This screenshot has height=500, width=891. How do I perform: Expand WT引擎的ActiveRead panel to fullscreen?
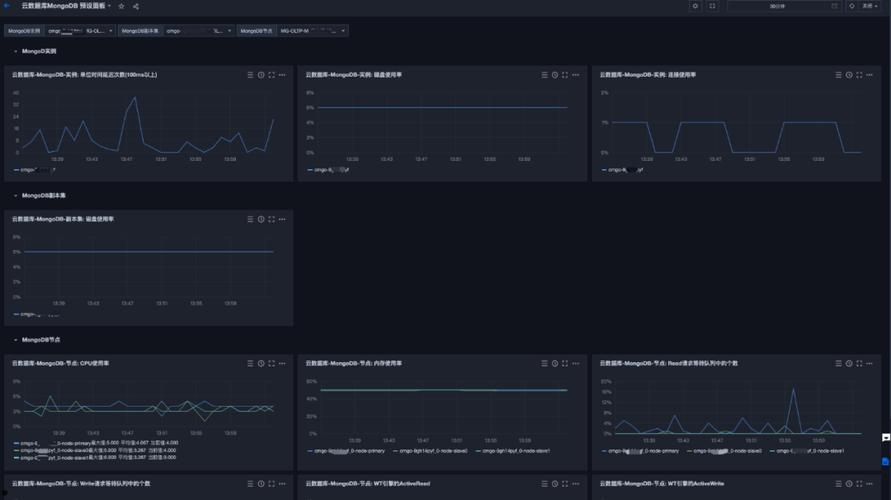click(565, 484)
